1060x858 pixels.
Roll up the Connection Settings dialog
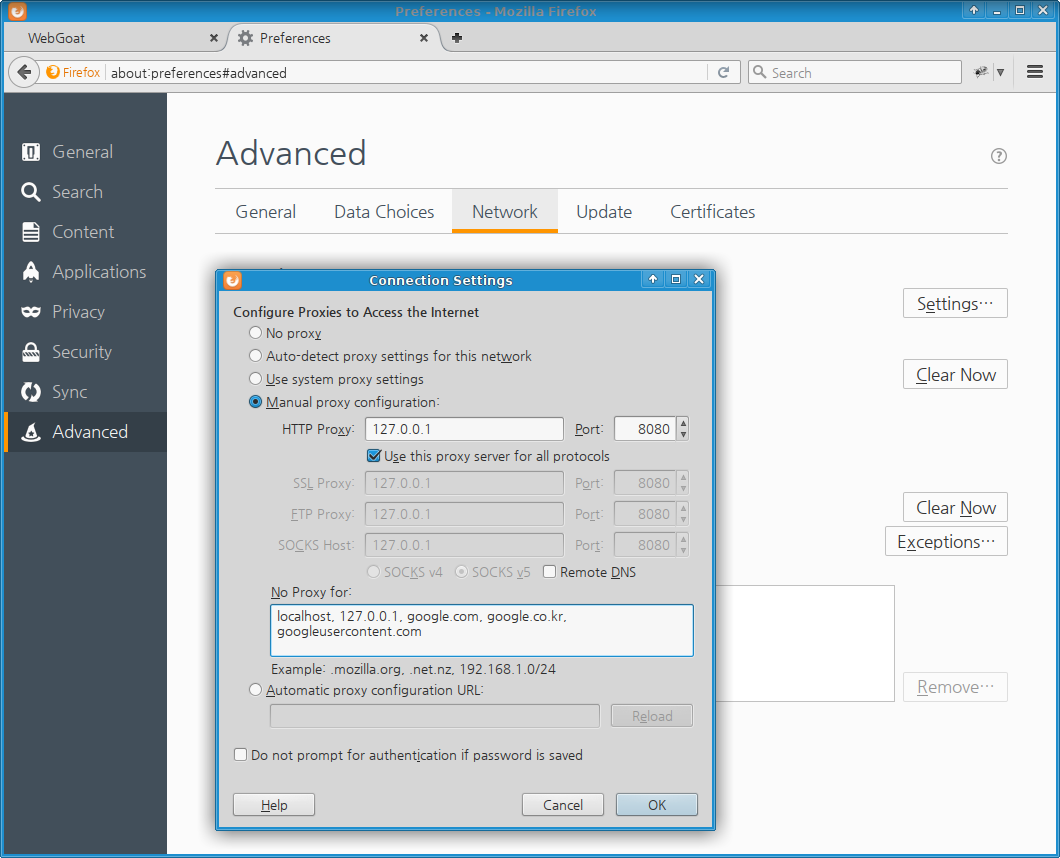pos(653,279)
